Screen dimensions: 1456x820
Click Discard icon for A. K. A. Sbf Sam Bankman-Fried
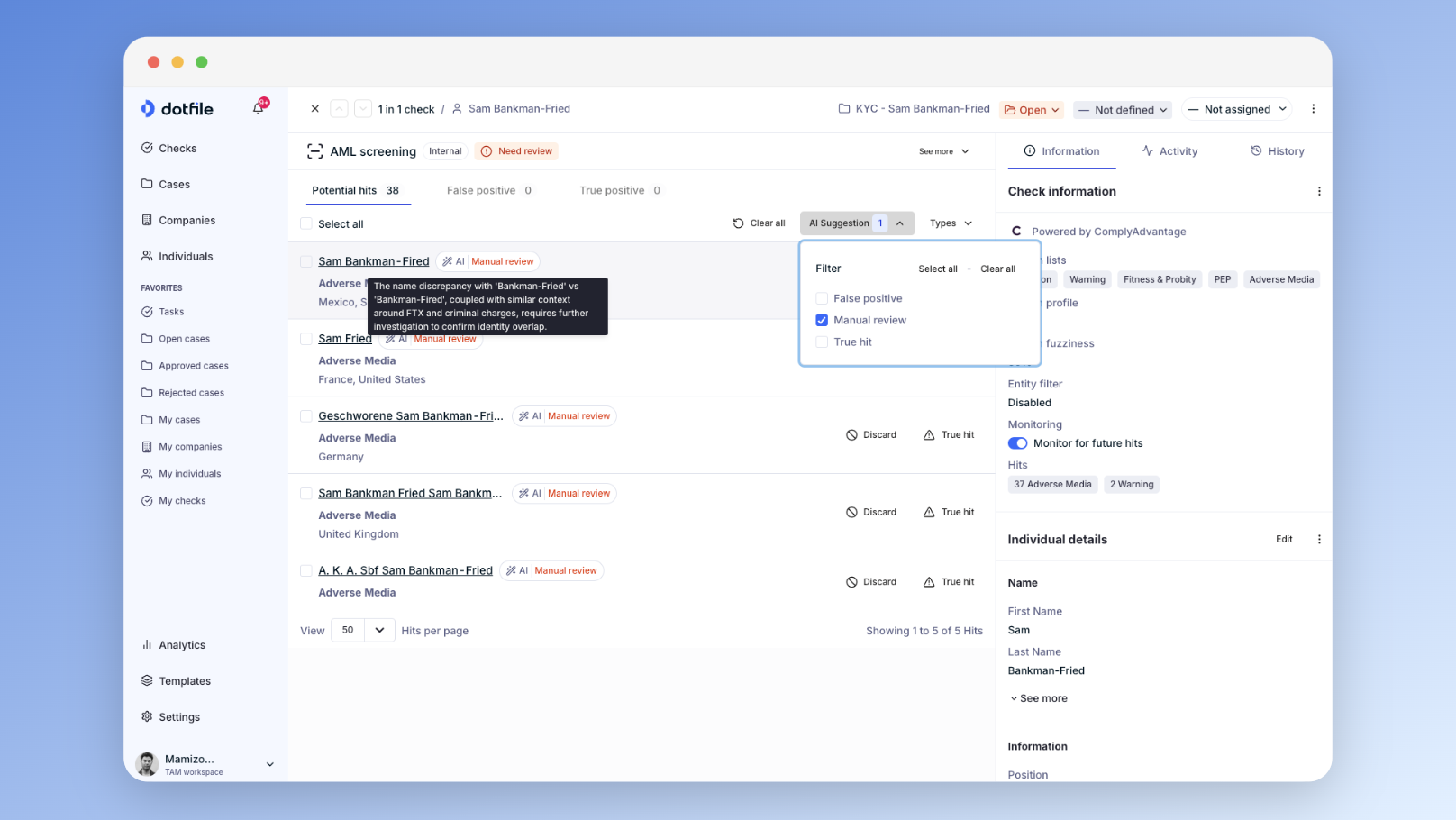(851, 582)
